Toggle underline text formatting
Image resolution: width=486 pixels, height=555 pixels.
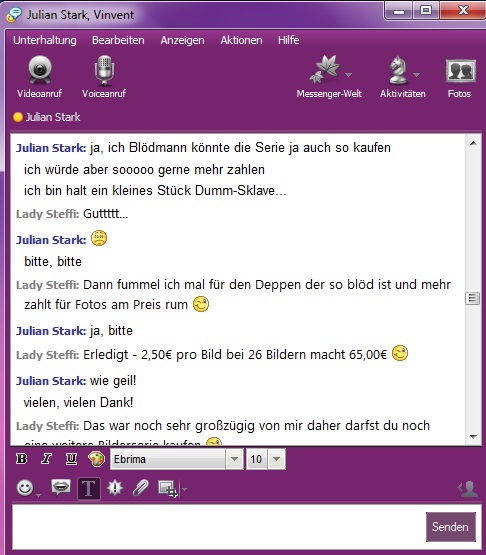(x=71, y=459)
